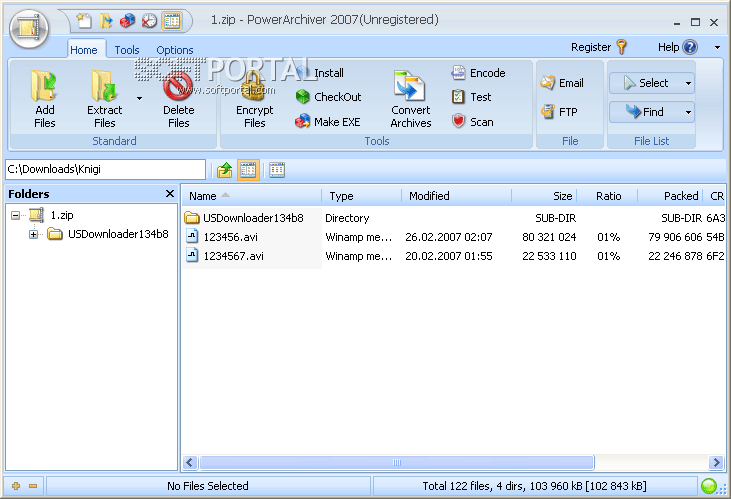Viewport: 731px width, 499px height.
Task: Open the ribbon options dropdown arrow at top right
Action: (x=717, y=48)
